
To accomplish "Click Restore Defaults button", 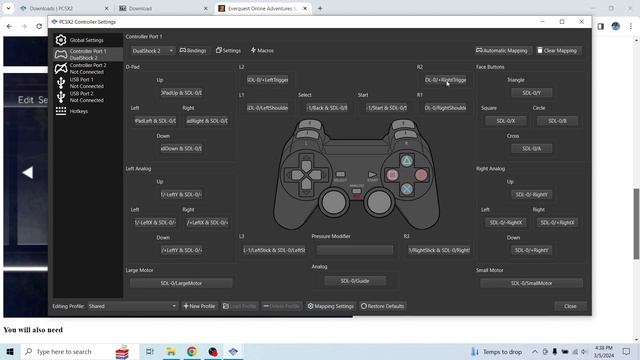I will coord(382,306).
